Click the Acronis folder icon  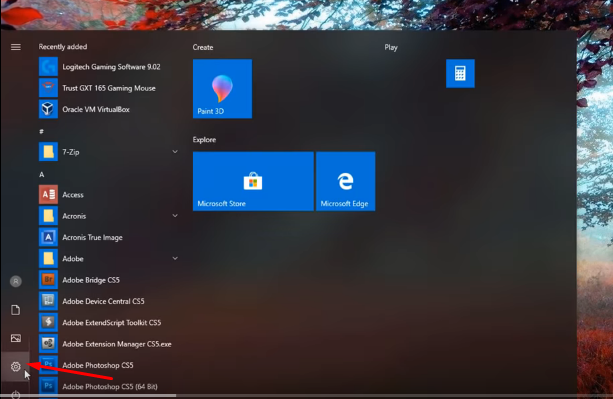[48, 216]
